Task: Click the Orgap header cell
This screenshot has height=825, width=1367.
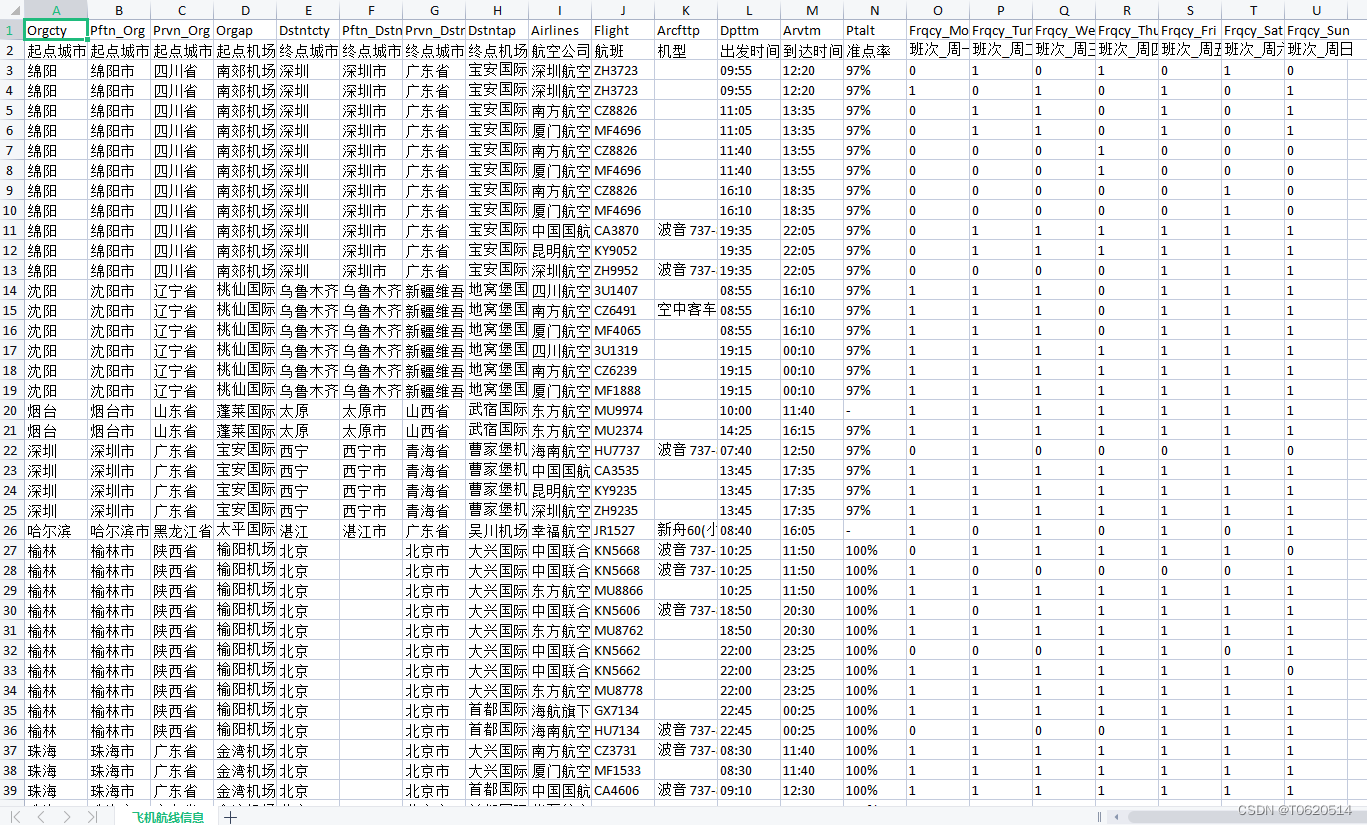Action: (x=245, y=30)
